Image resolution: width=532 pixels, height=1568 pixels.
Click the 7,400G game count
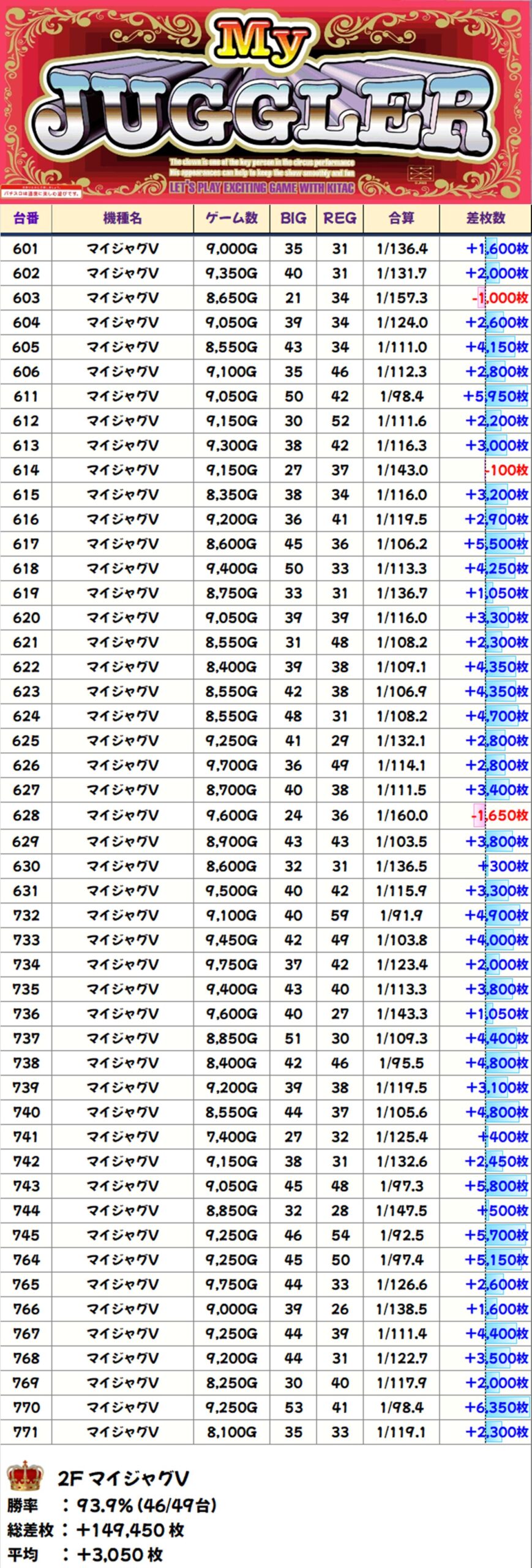[x=231, y=1137]
